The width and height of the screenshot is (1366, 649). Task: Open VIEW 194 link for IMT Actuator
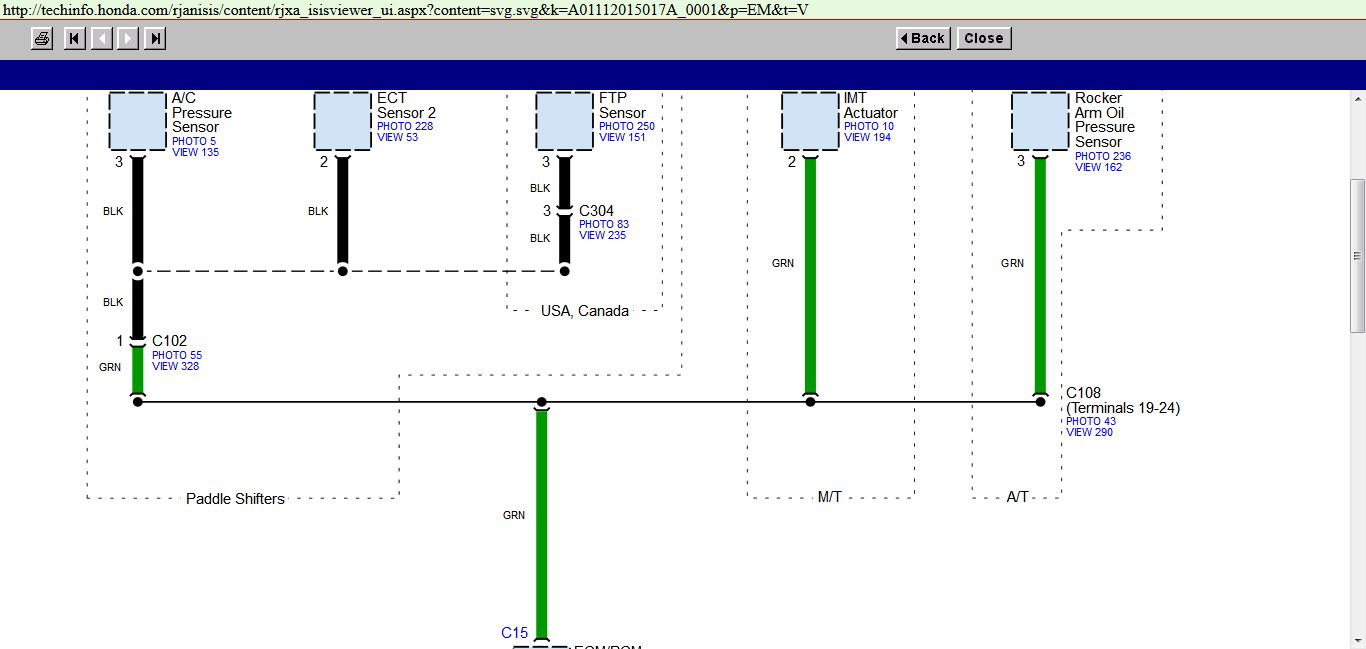[x=867, y=137]
